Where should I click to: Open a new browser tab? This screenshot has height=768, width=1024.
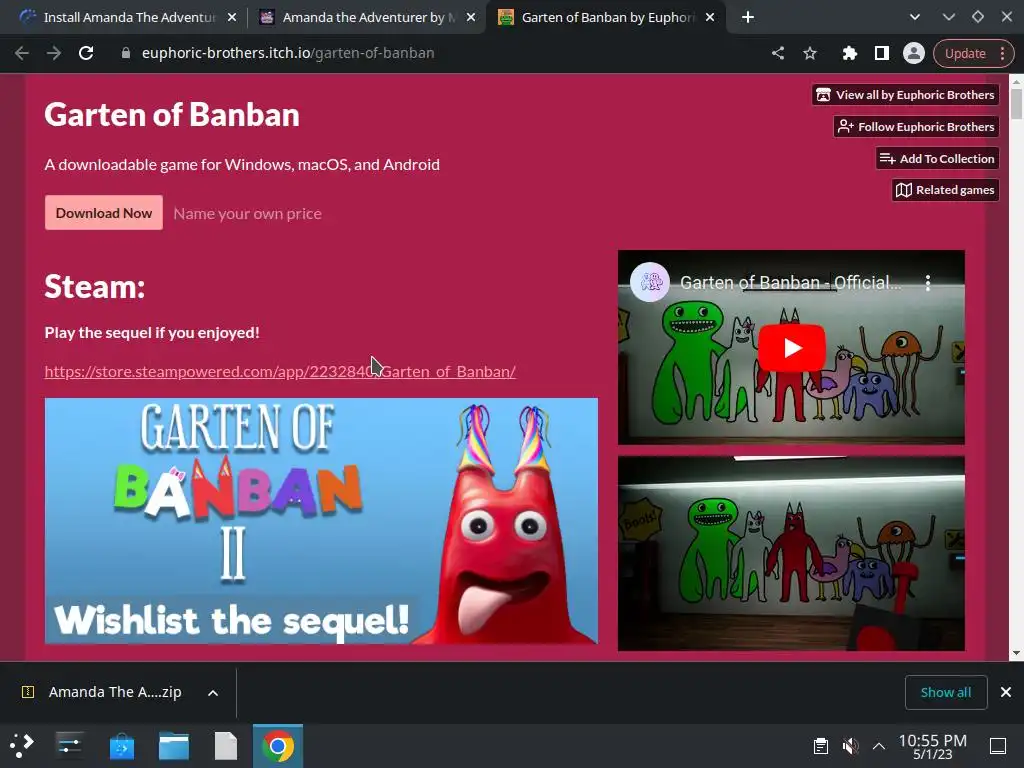click(748, 17)
